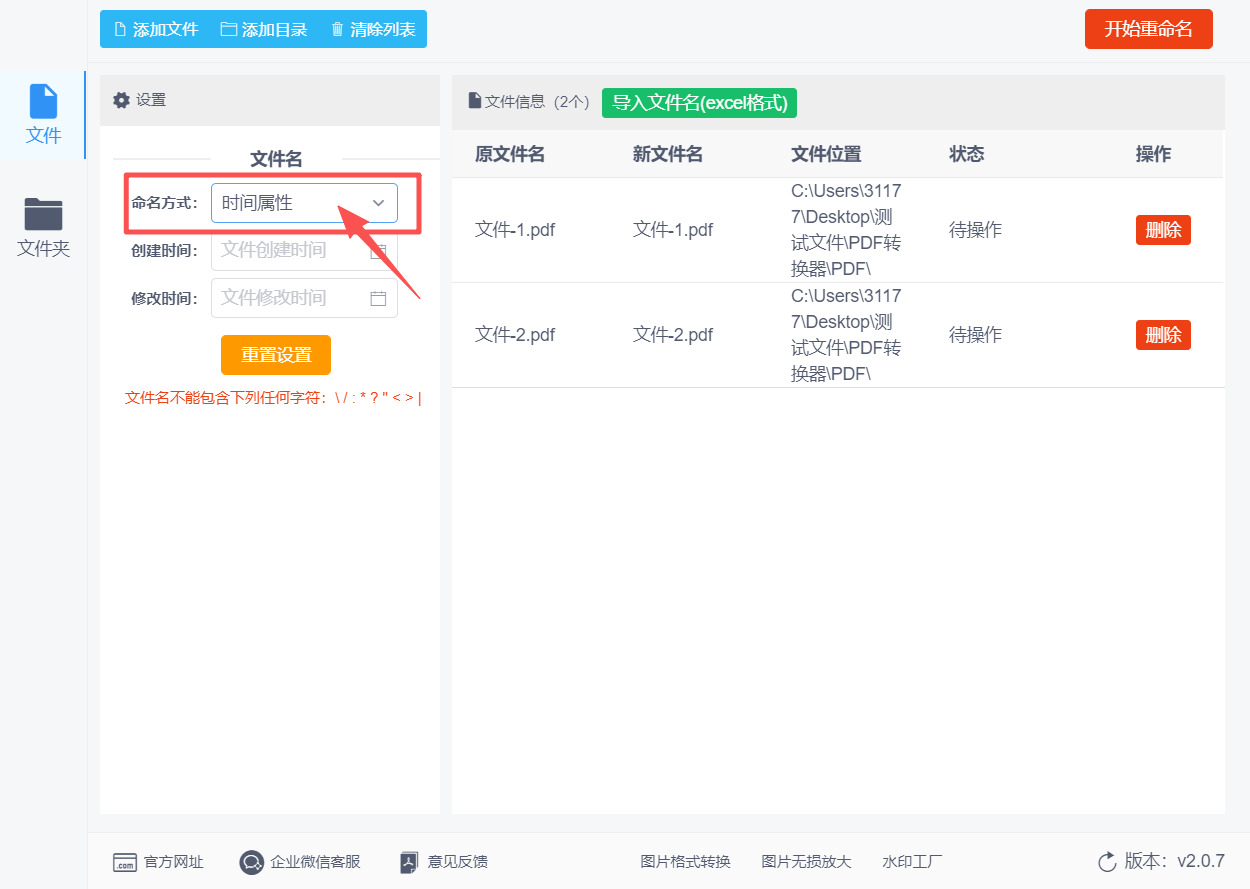Select original file name 文件-1.pdf
Viewport: 1250px width, 889px height.
tap(515, 230)
